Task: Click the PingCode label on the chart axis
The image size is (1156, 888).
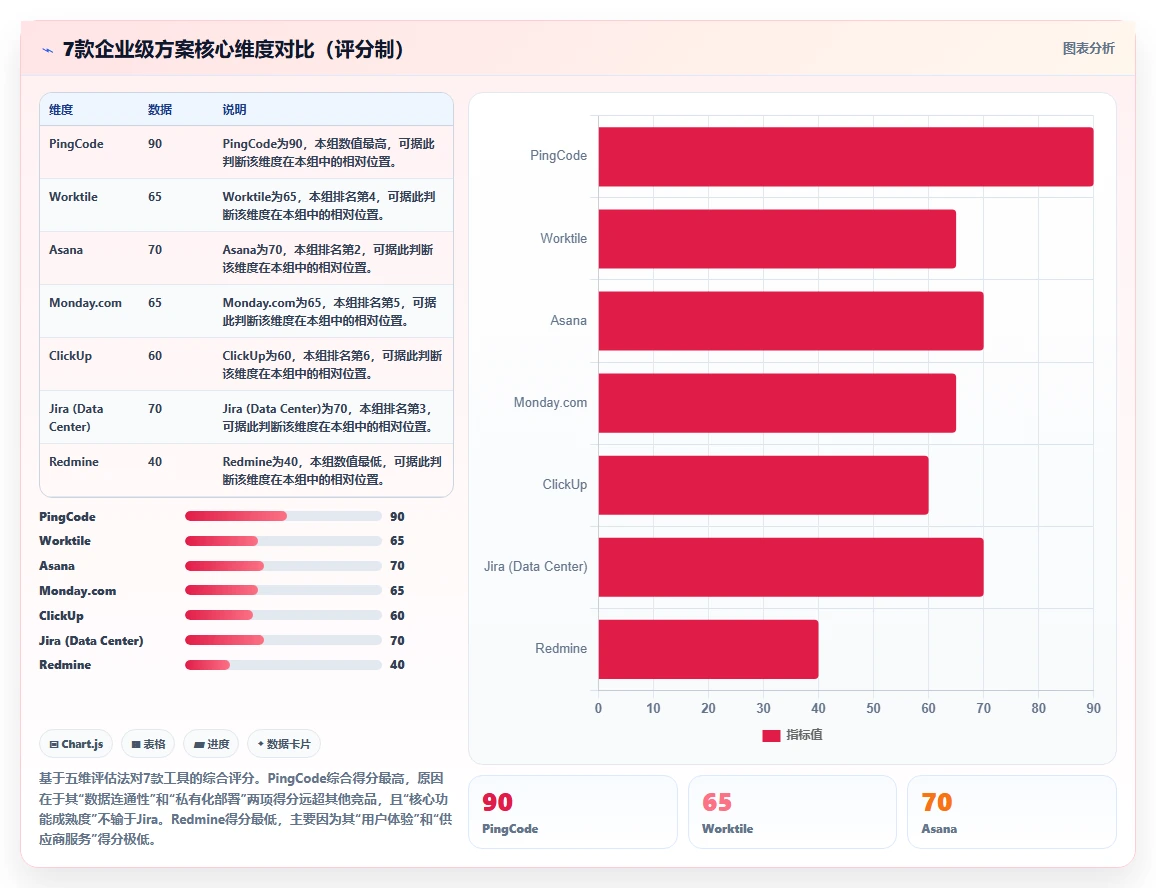Action: click(559, 156)
